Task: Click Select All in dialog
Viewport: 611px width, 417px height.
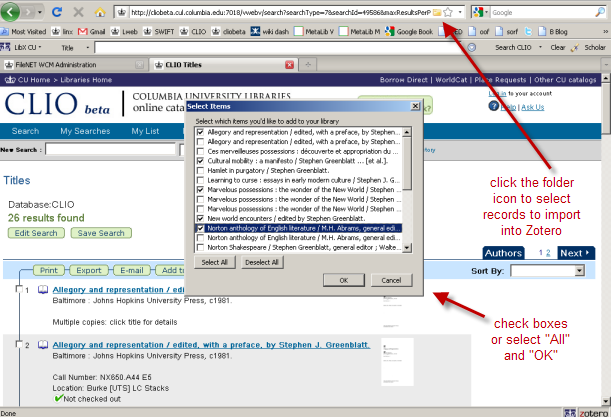Action: pos(214,262)
